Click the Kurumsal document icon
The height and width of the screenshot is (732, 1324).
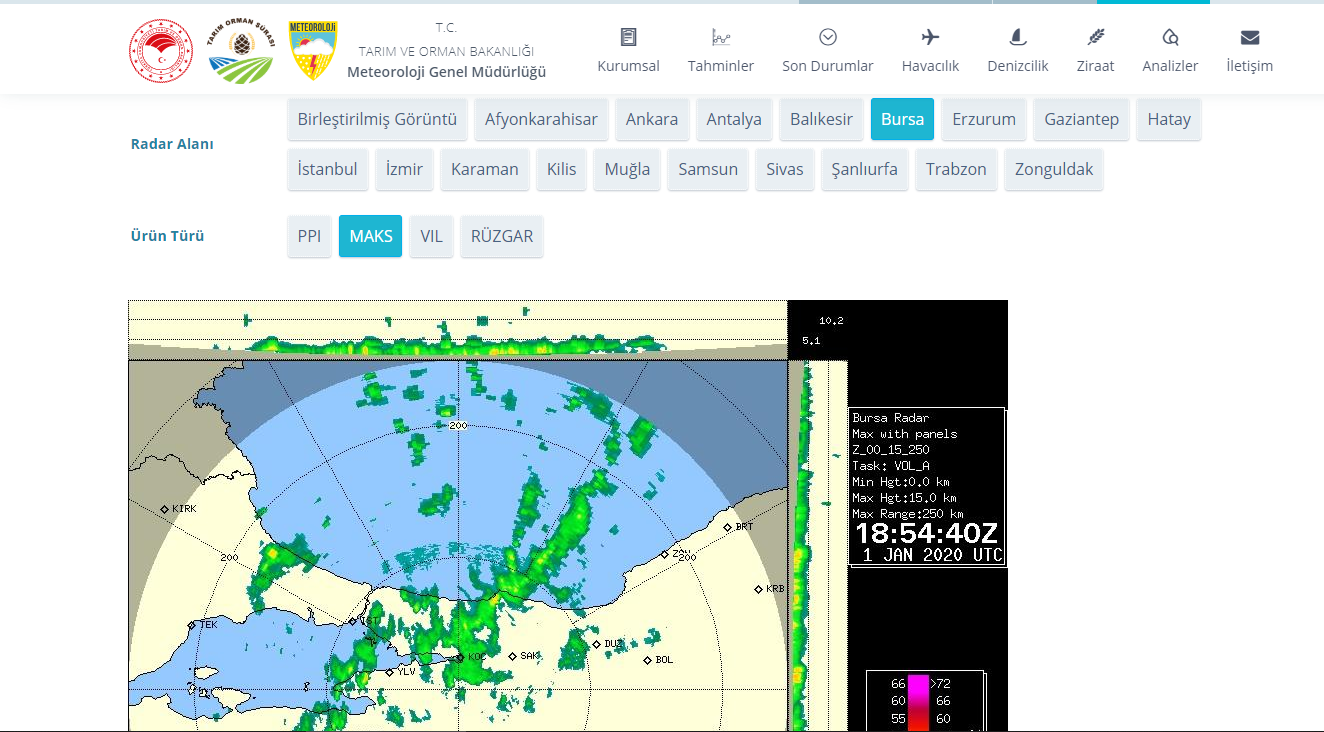click(x=628, y=37)
